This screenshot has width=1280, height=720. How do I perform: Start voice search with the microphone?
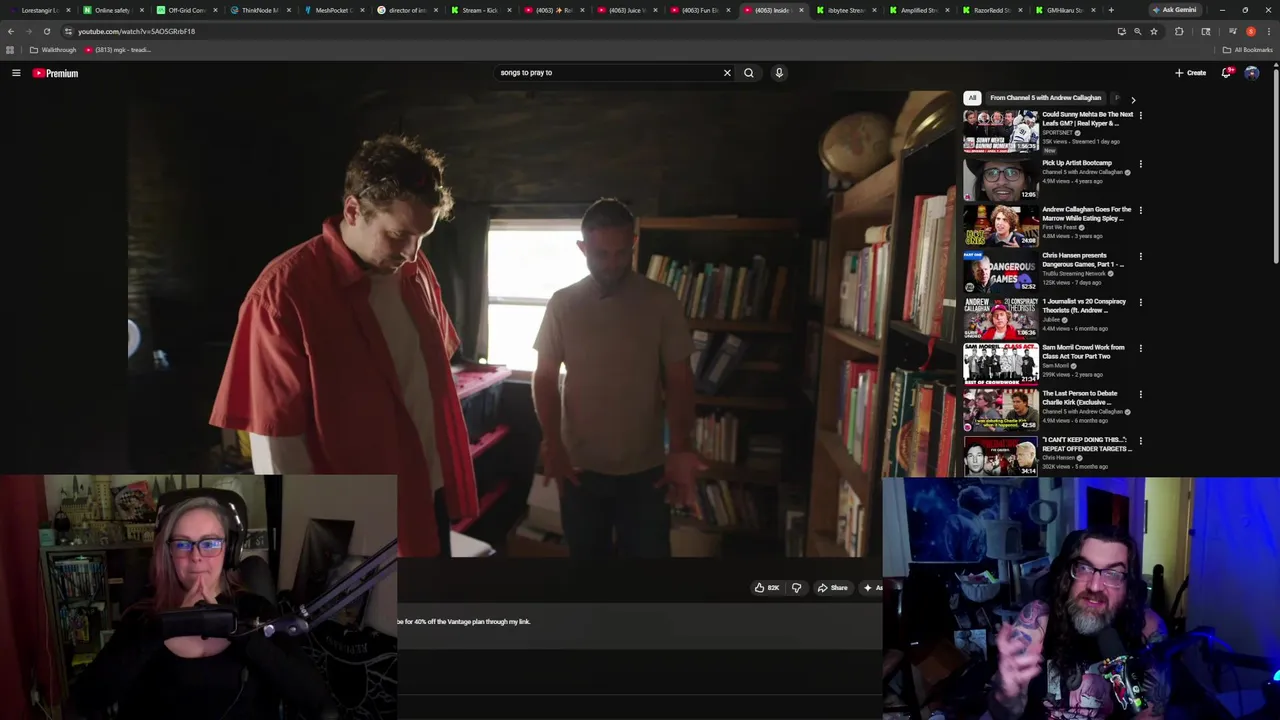pyautogui.click(x=779, y=73)
